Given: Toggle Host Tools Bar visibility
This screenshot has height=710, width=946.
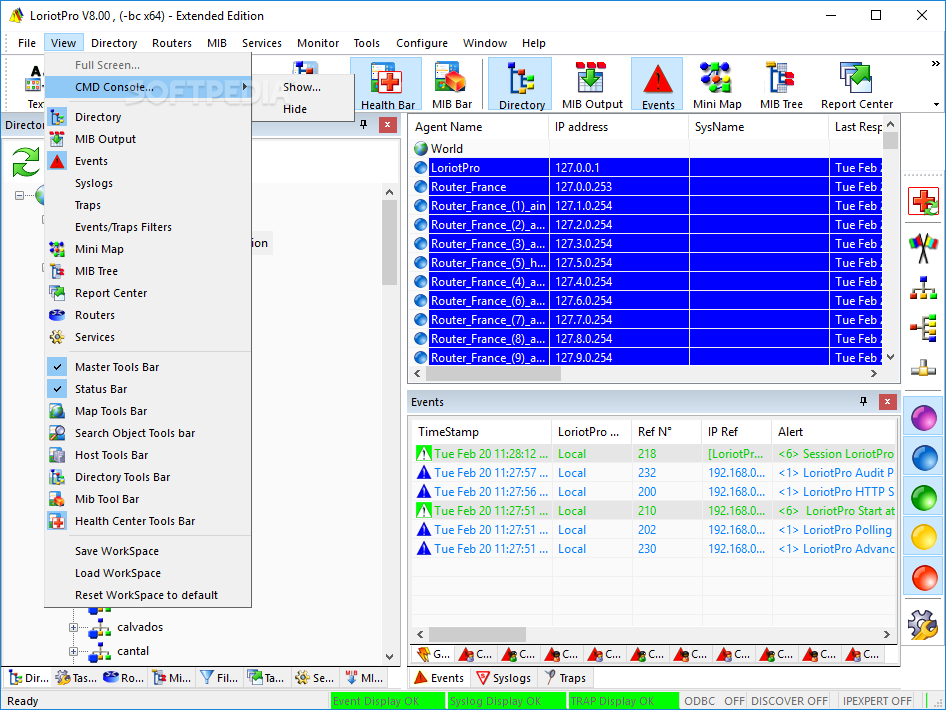Looking at the screenshot, I should 148,455.
